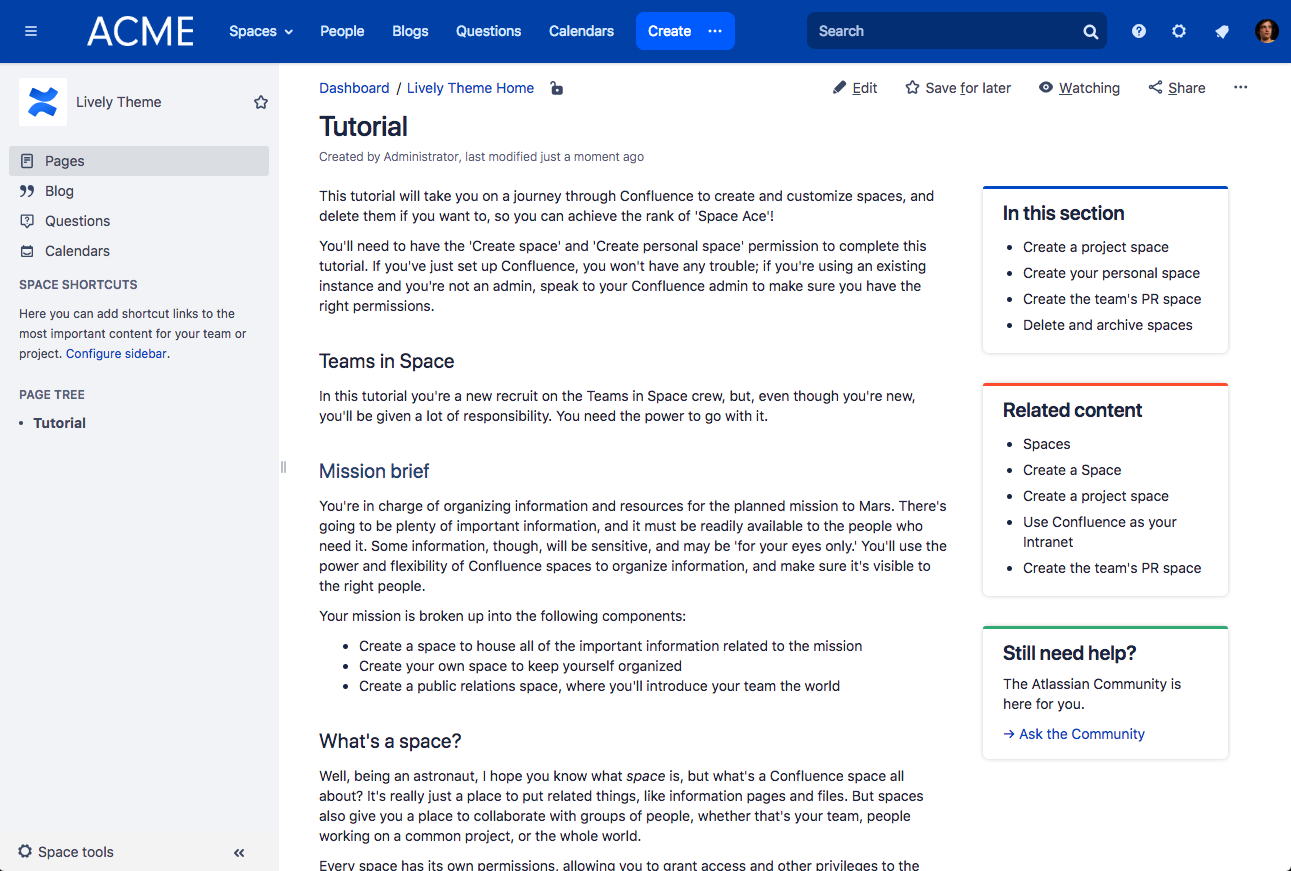
Task: Open 'Create your personal space' link
Action: coord(1111,273)
